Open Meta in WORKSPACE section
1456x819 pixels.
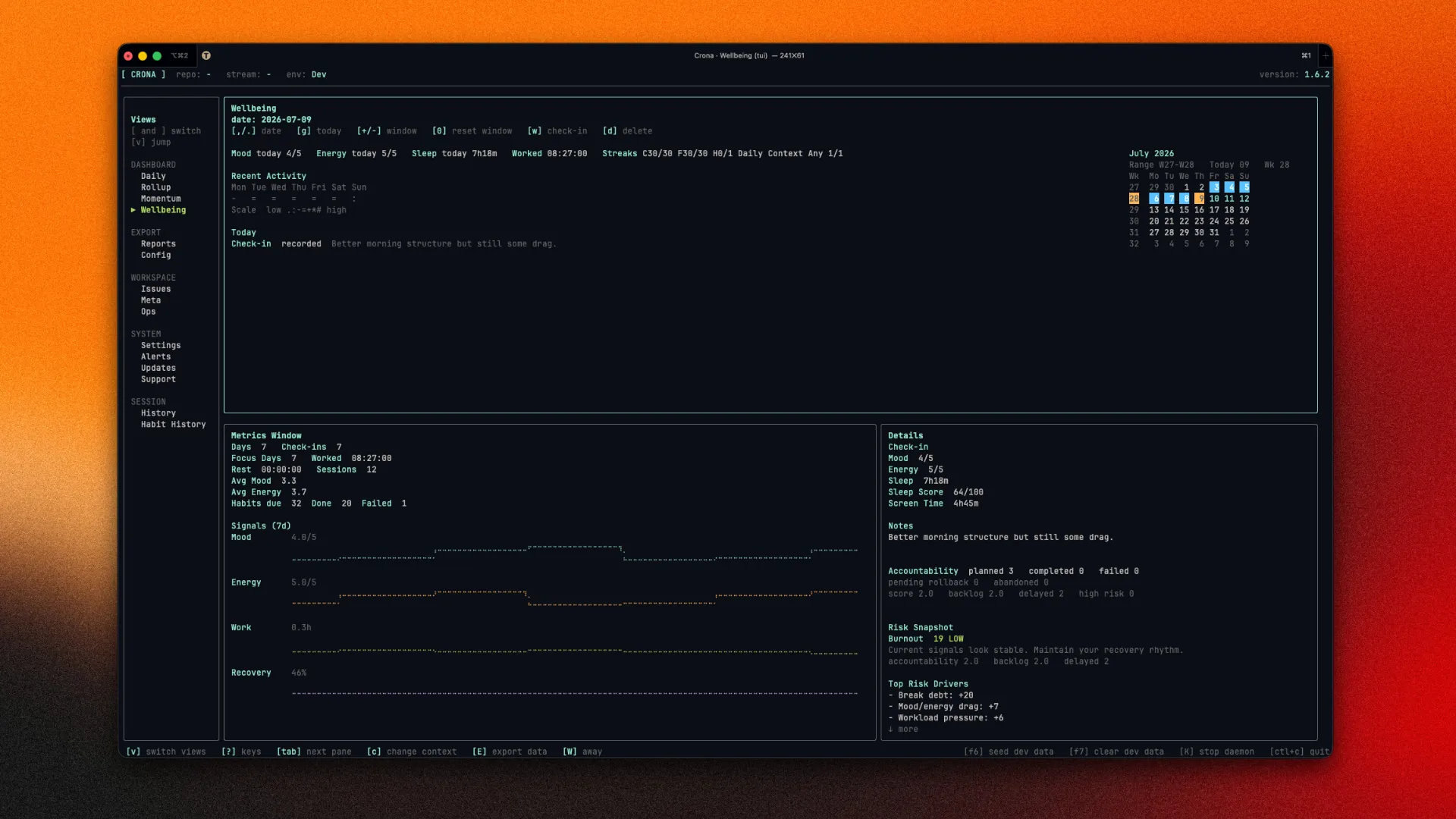[x=150, y=300]
